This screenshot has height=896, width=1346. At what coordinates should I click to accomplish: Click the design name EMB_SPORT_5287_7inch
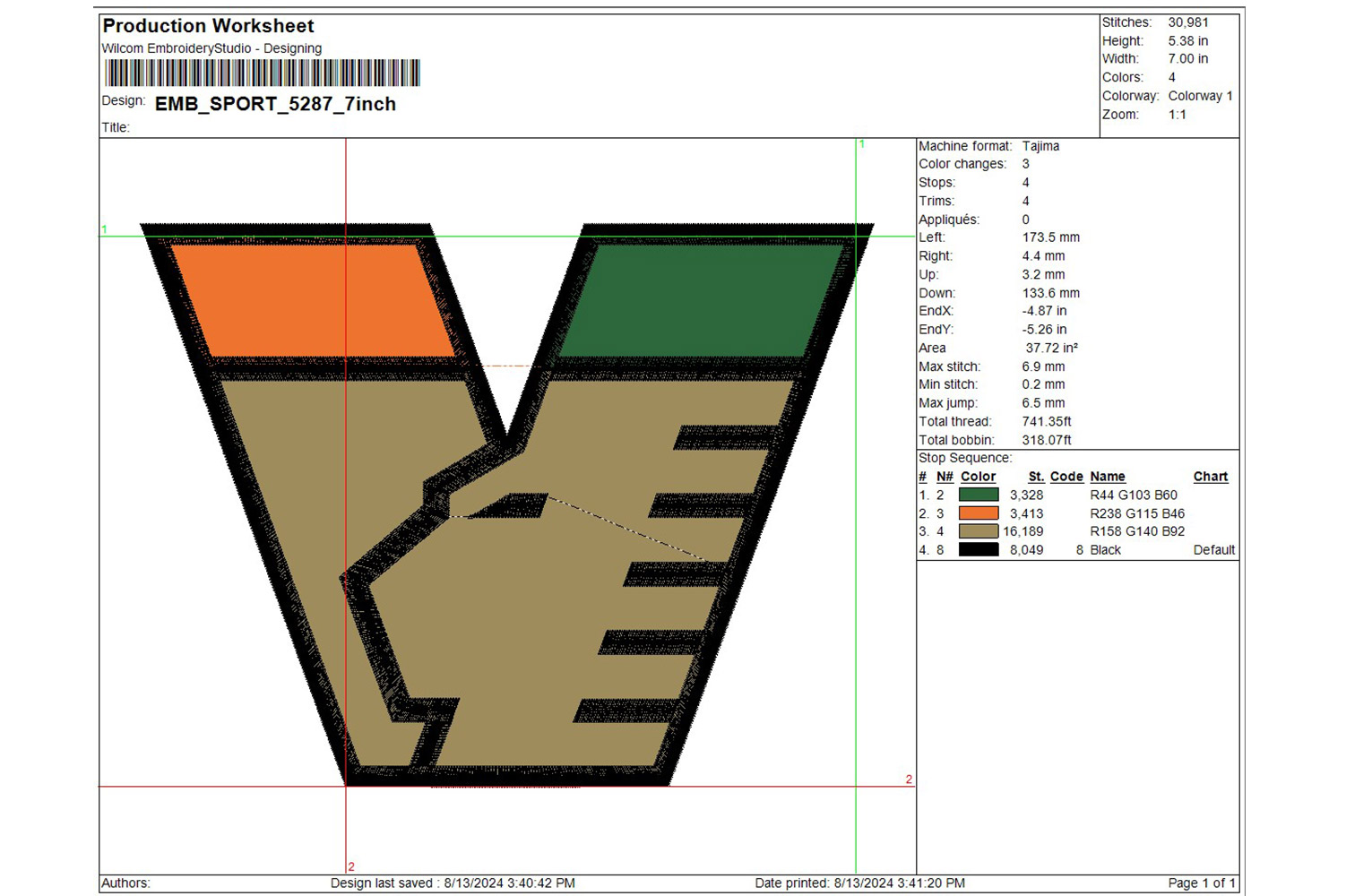(275, 104)
